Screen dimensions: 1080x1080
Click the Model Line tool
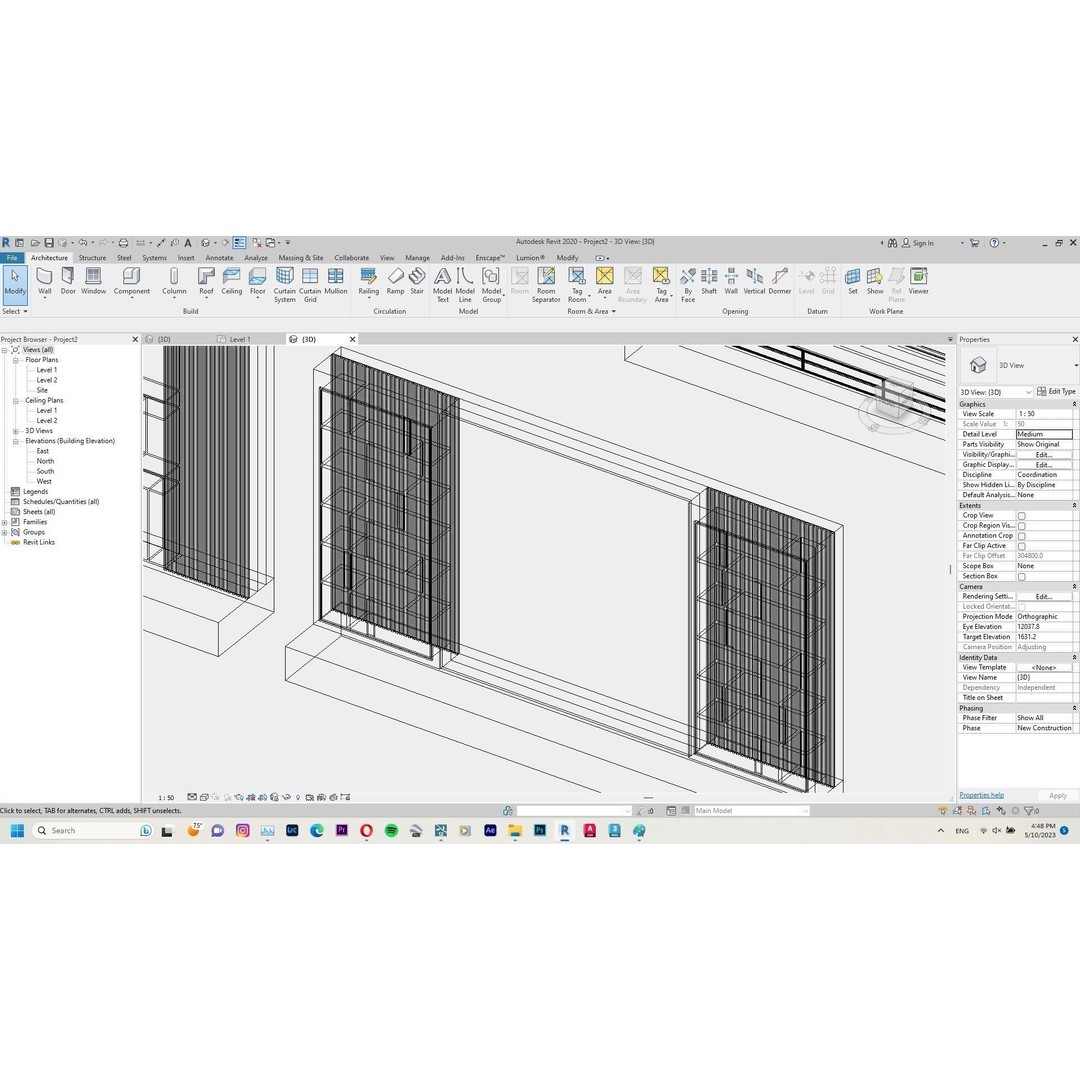[x=465, y=284]
